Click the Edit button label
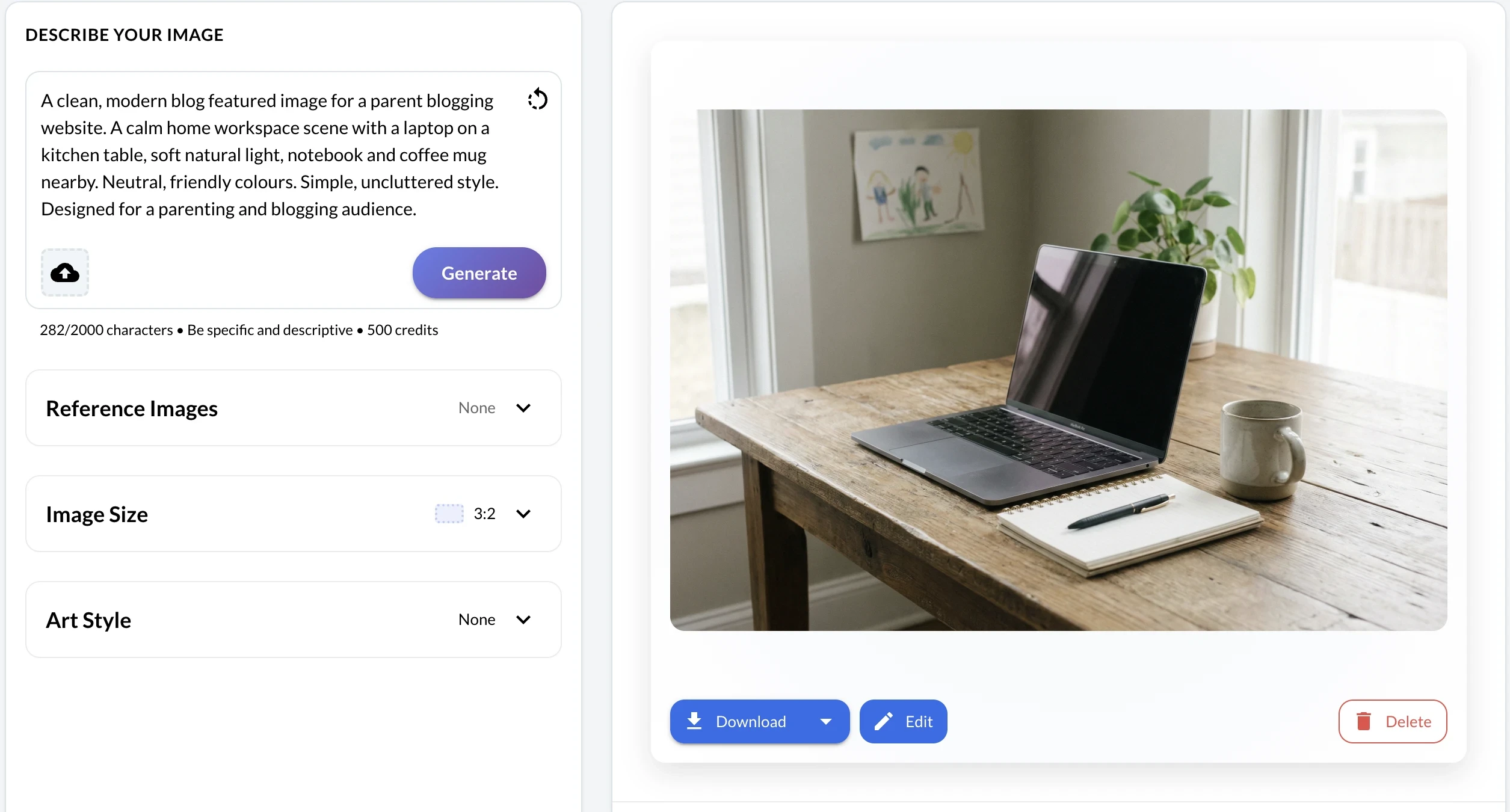 919,721
